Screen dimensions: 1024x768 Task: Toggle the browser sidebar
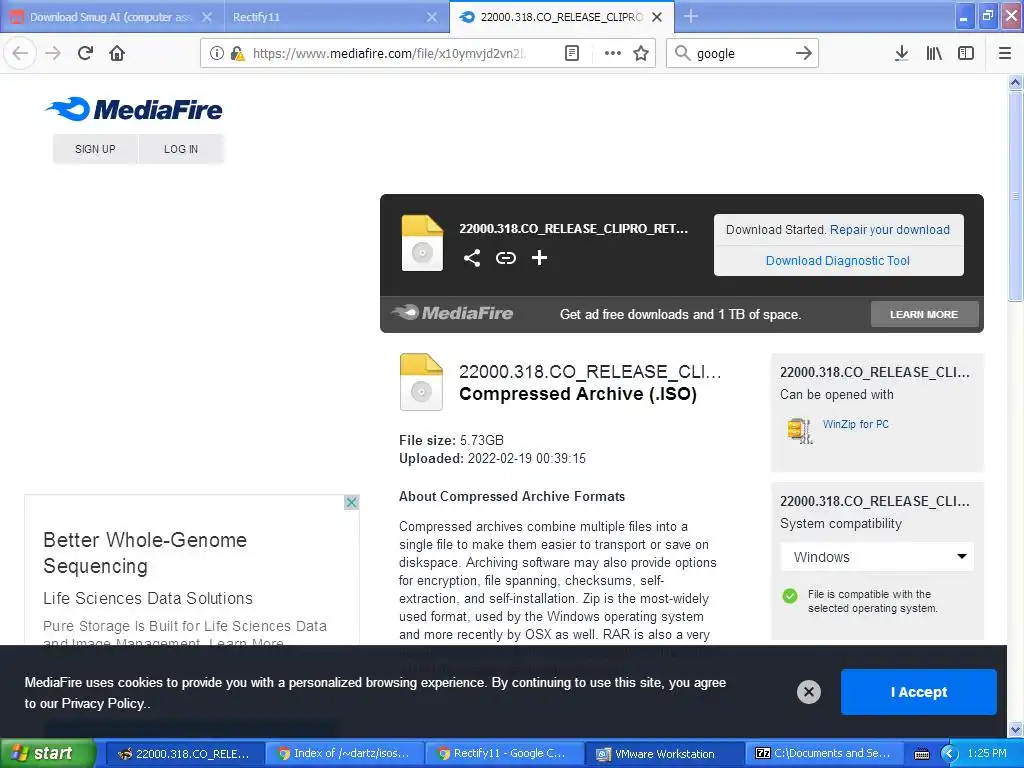tap(966, 53)
